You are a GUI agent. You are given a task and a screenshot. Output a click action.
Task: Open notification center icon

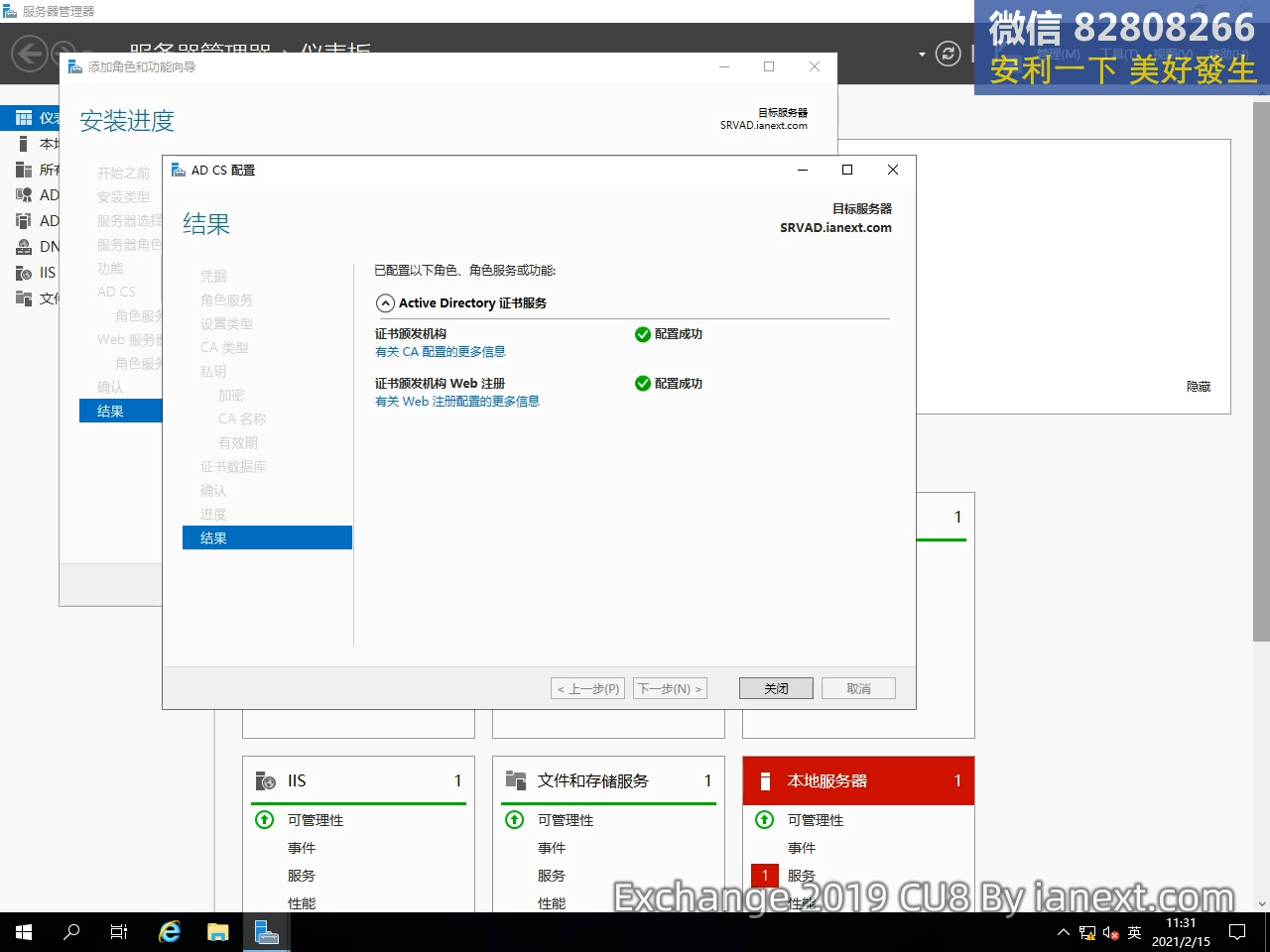tap(1237, 932)
